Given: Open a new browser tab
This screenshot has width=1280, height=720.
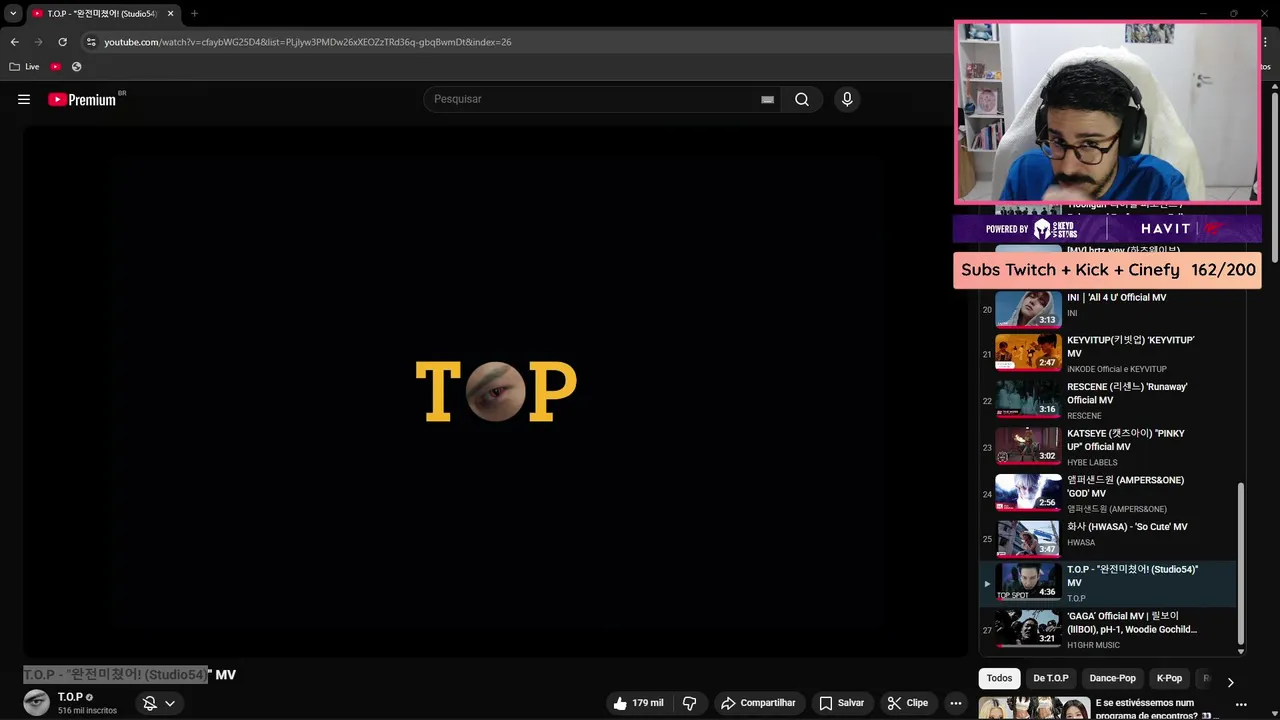Looking at the screenshot, I should click(194, 14).
